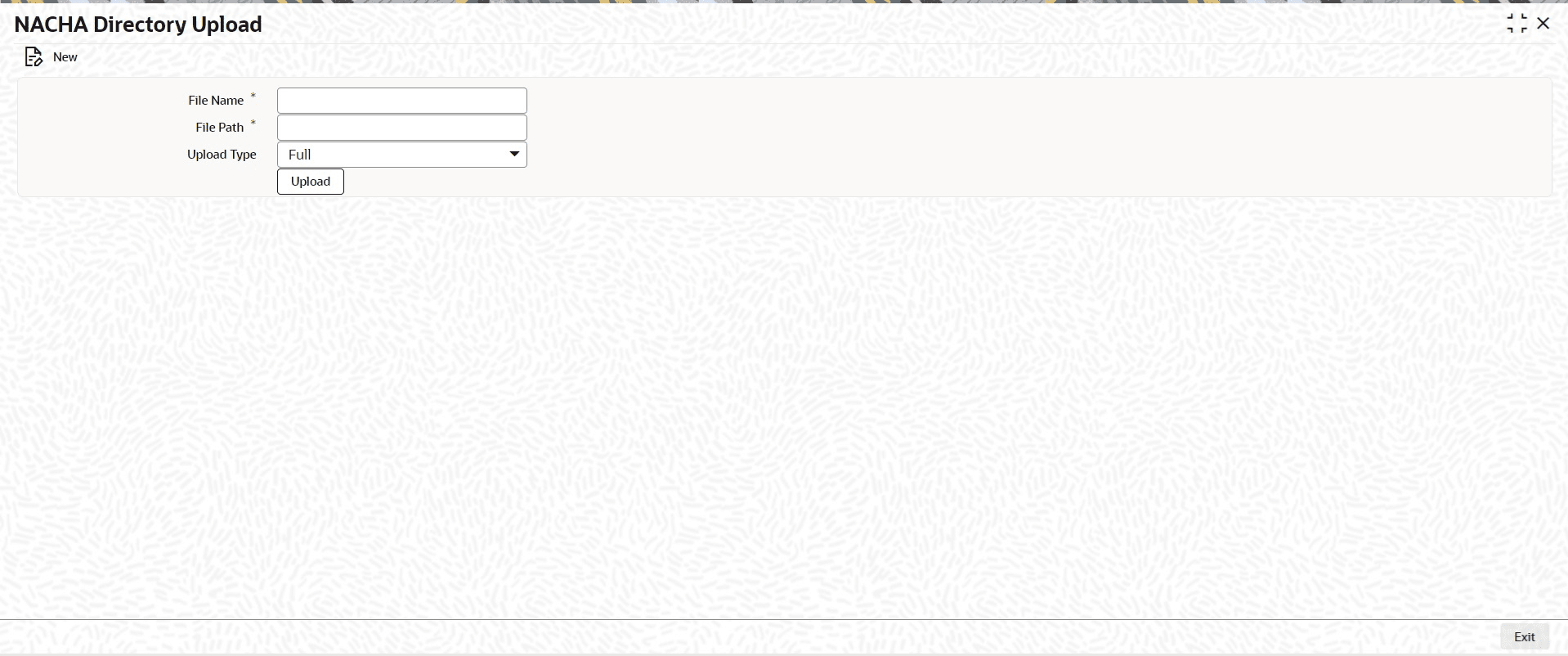This screenshot has height=656, width=1568.
Task: Click the footer bar beside Exit
Action: pyautogui.click(x=736, y=637)
